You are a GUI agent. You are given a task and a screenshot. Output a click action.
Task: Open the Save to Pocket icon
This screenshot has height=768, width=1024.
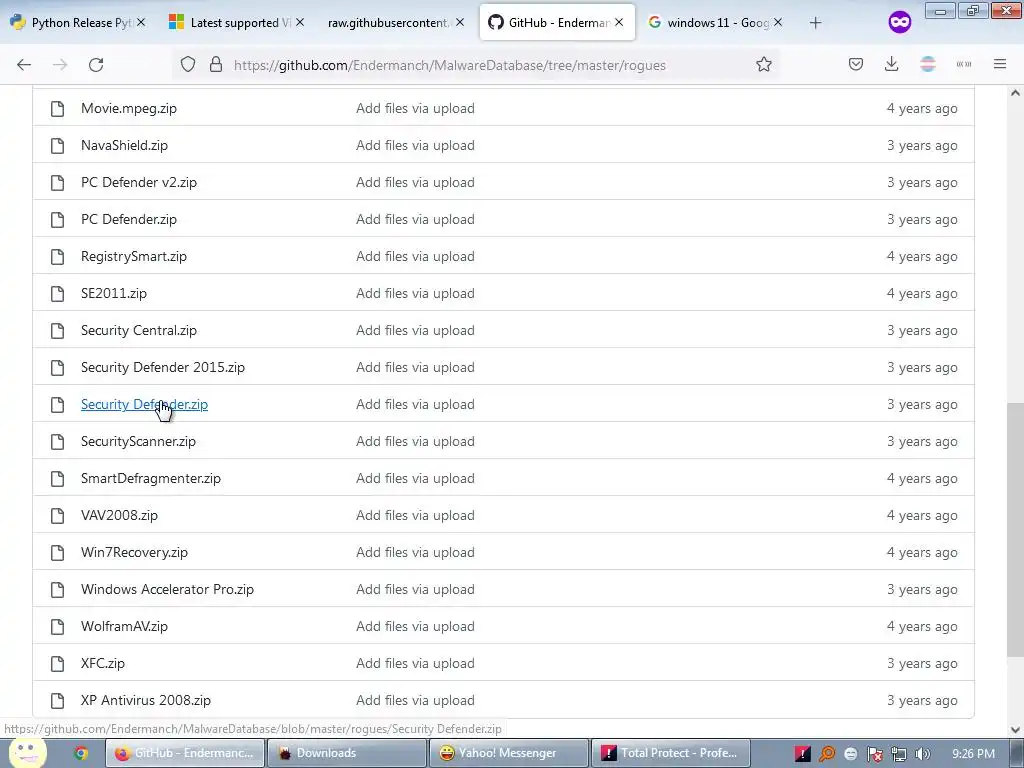[856, 64]
